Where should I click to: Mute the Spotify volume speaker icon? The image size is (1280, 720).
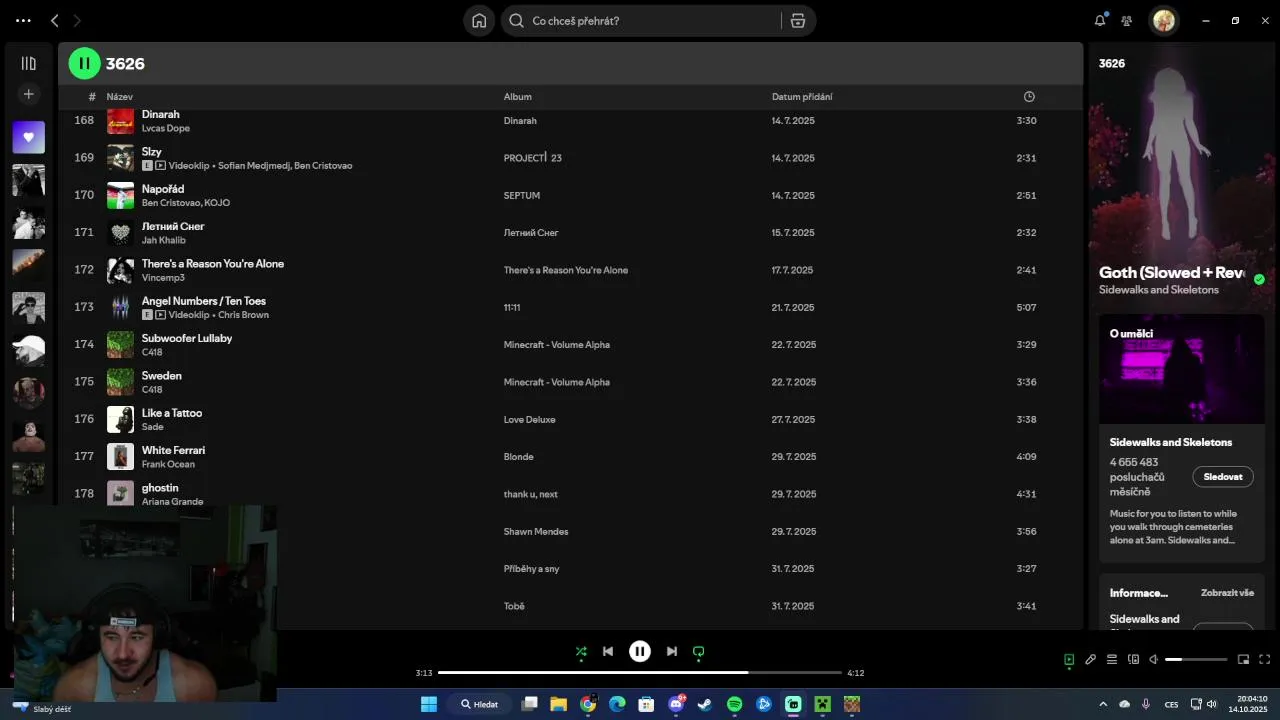click(1154, 659)
